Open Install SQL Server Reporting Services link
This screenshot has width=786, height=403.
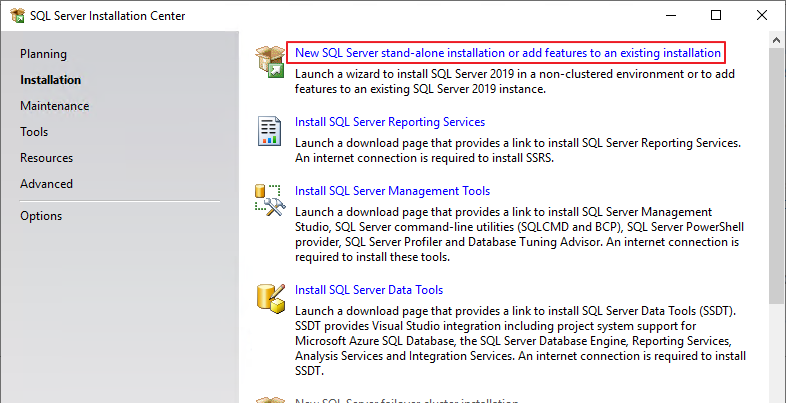click(x=390, y=122)
